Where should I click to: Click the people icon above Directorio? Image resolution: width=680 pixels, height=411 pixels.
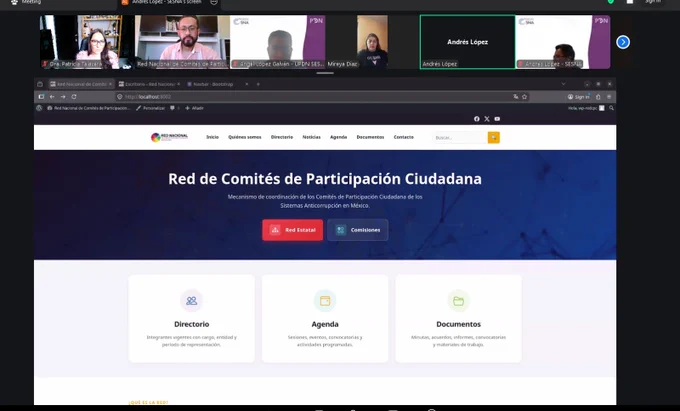pyautogui.click(x=191, y=300)
